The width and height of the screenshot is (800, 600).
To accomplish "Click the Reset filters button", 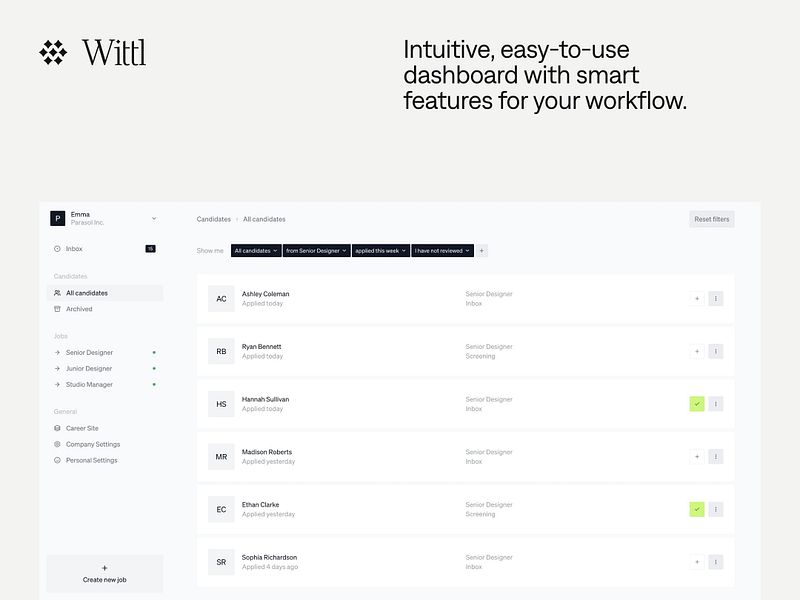I will (712, 219).
